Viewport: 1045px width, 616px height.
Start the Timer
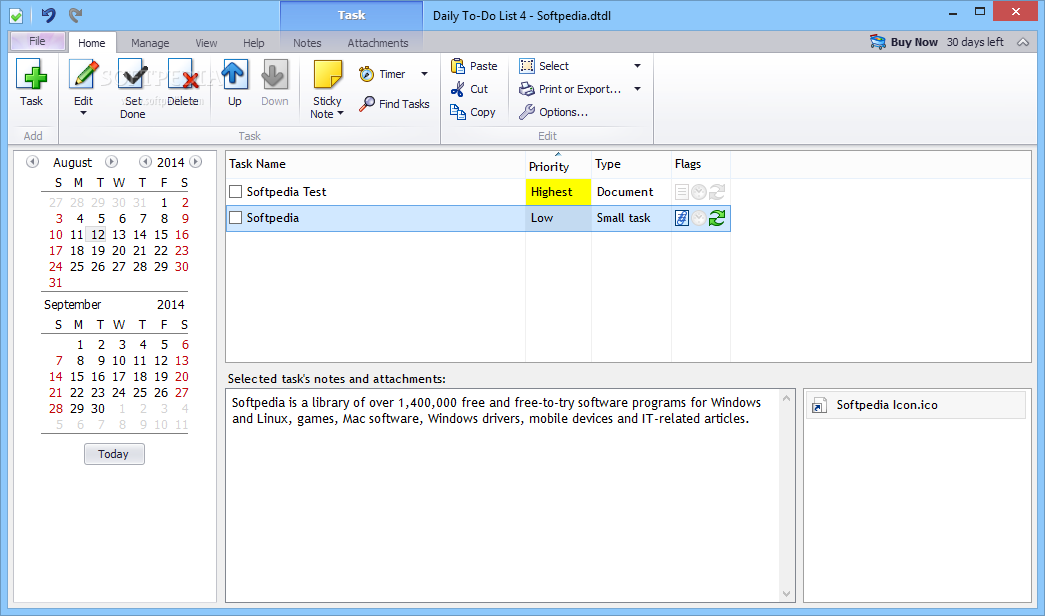[383, 74]
